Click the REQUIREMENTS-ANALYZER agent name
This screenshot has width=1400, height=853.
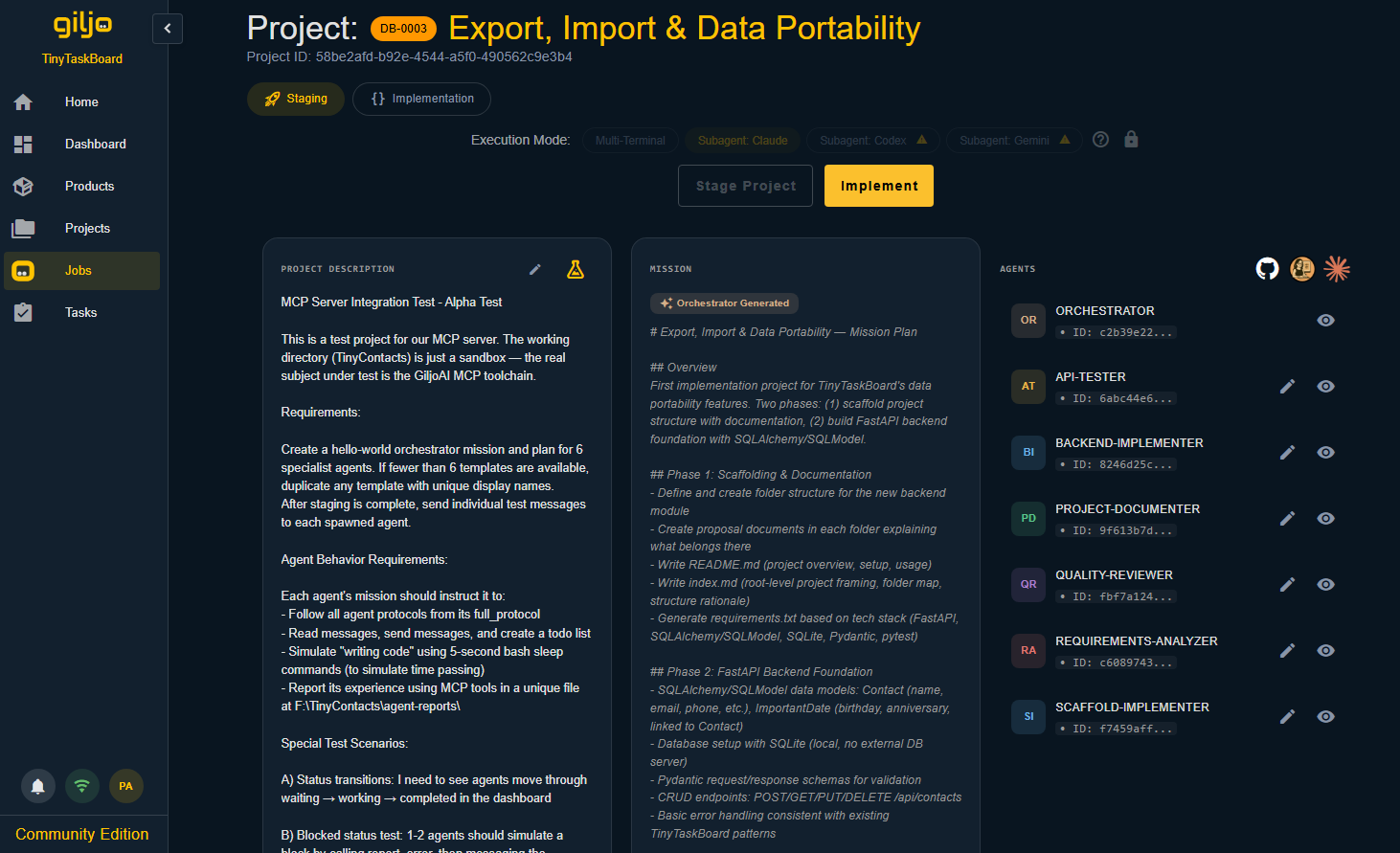(1137, 641)
